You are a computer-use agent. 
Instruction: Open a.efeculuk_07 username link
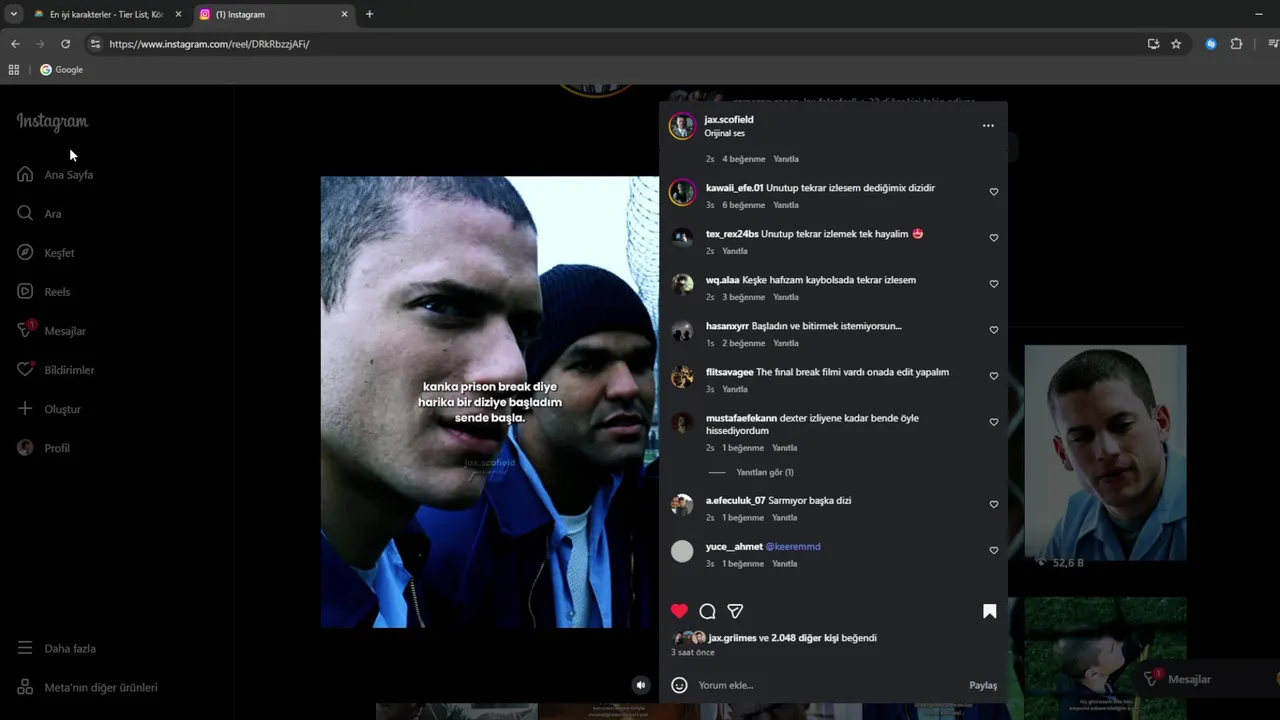coord(736,501)
